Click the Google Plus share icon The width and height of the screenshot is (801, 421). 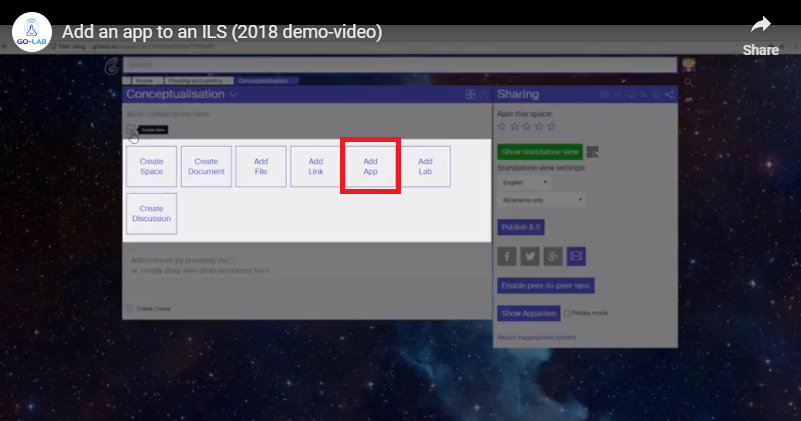[553, 256]
